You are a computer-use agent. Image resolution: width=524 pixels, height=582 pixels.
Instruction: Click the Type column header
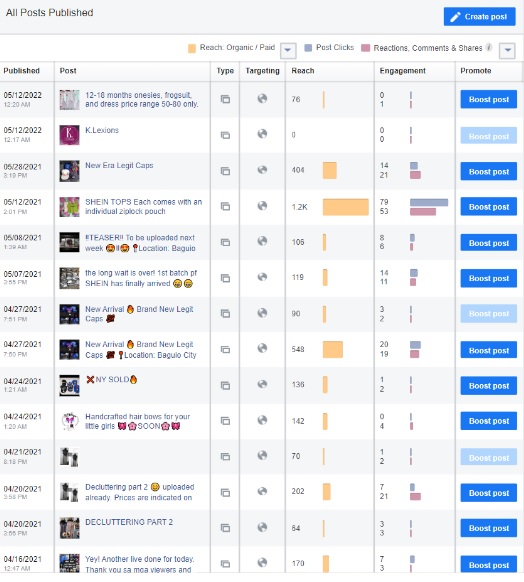(x=225, y=71)
